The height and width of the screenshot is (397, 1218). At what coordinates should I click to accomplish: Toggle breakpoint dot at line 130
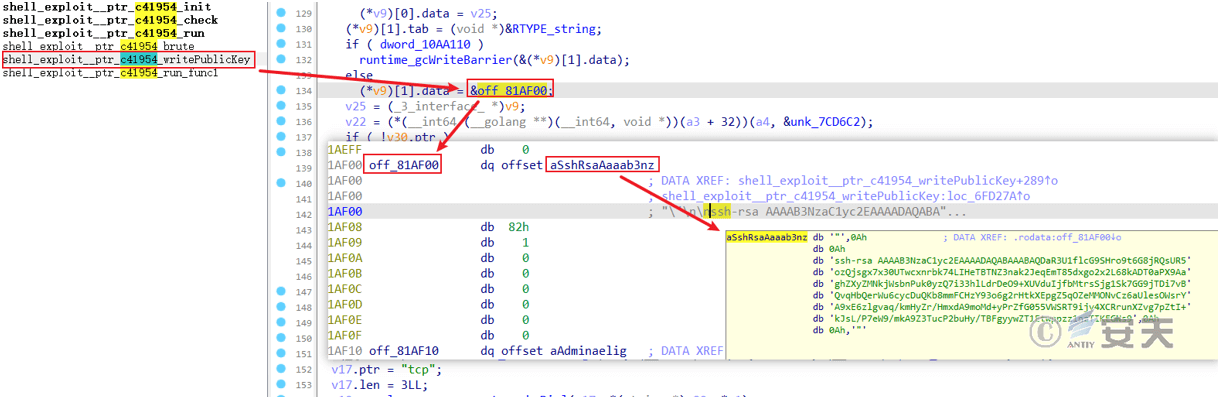tap(280, 28)
